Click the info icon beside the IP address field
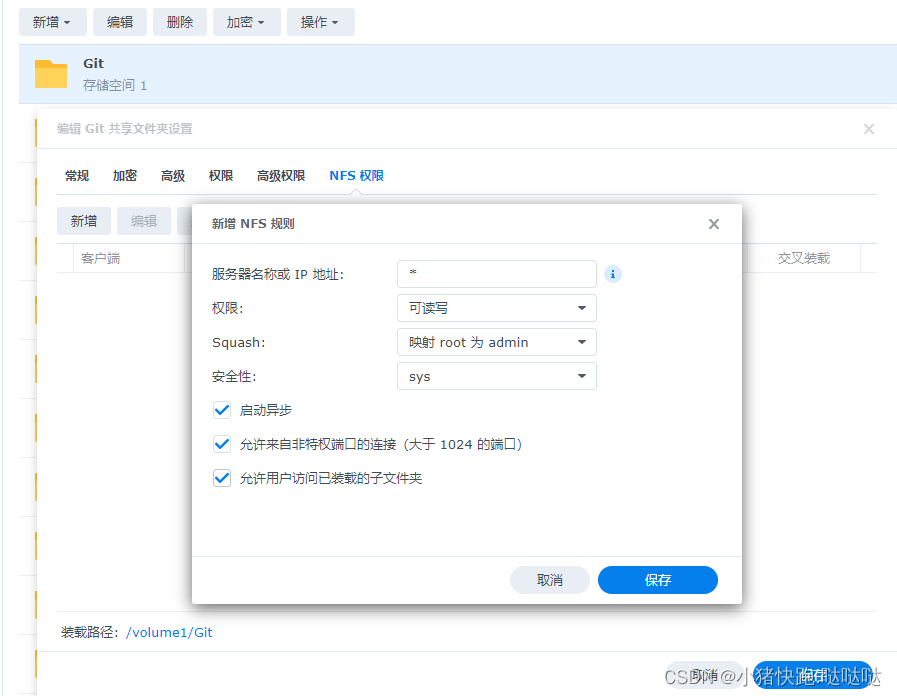897x696 pixels. tap(613, 273)
